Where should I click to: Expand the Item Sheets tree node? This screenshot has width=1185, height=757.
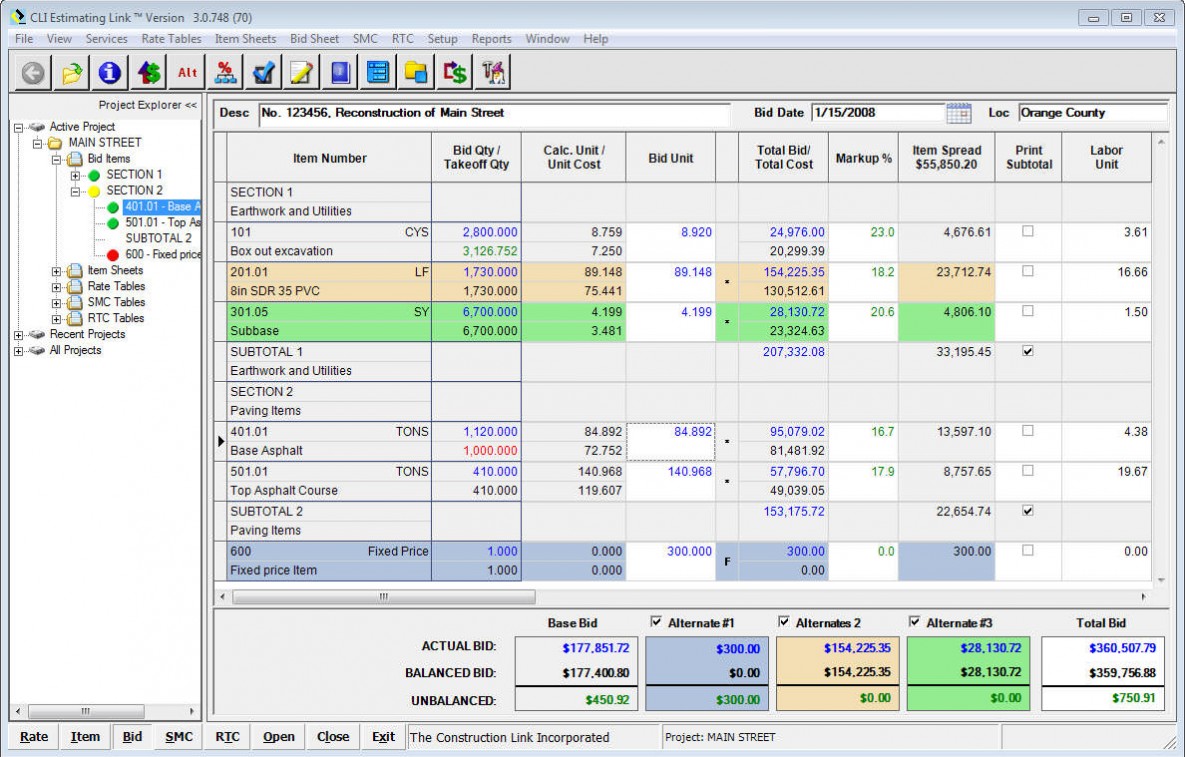point(56,270)
